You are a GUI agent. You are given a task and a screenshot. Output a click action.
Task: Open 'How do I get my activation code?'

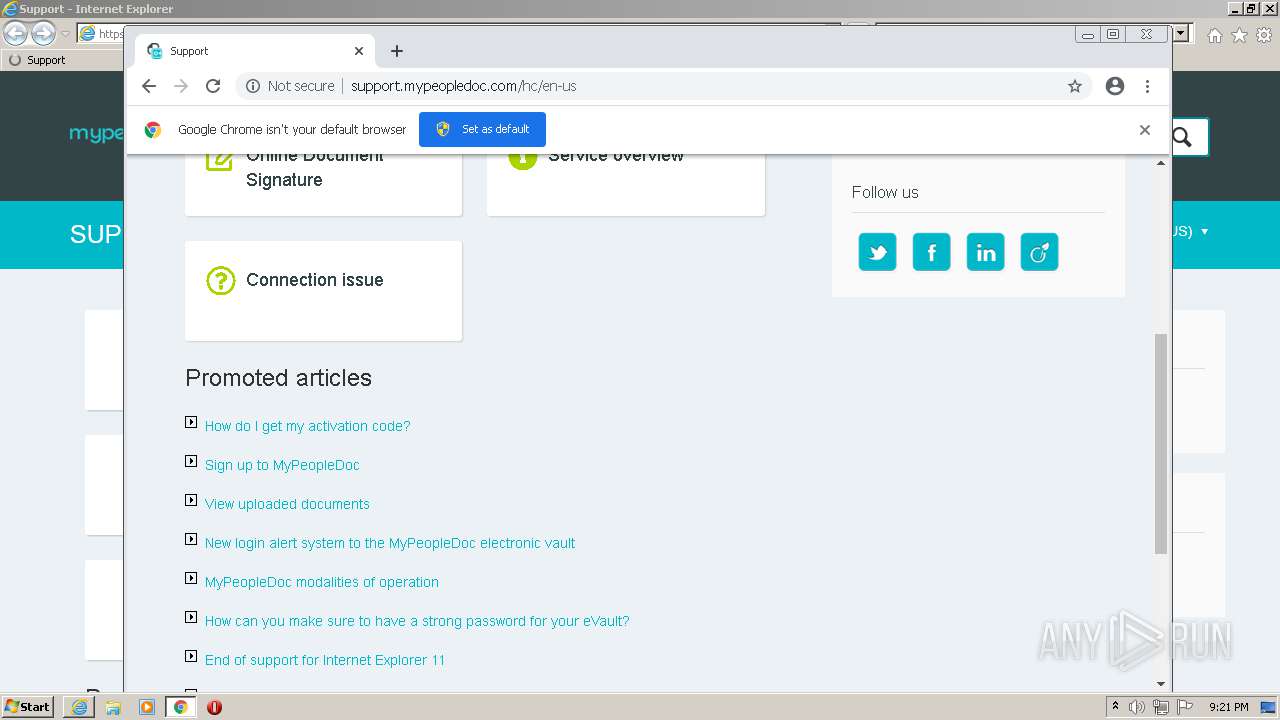307,426
